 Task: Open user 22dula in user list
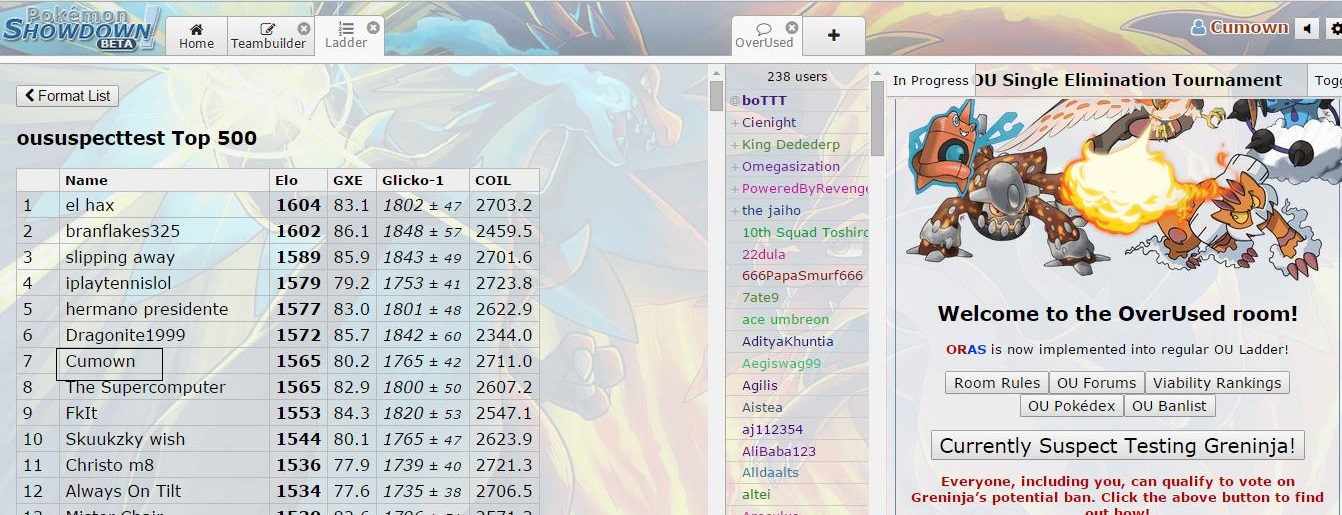point(763,255)
